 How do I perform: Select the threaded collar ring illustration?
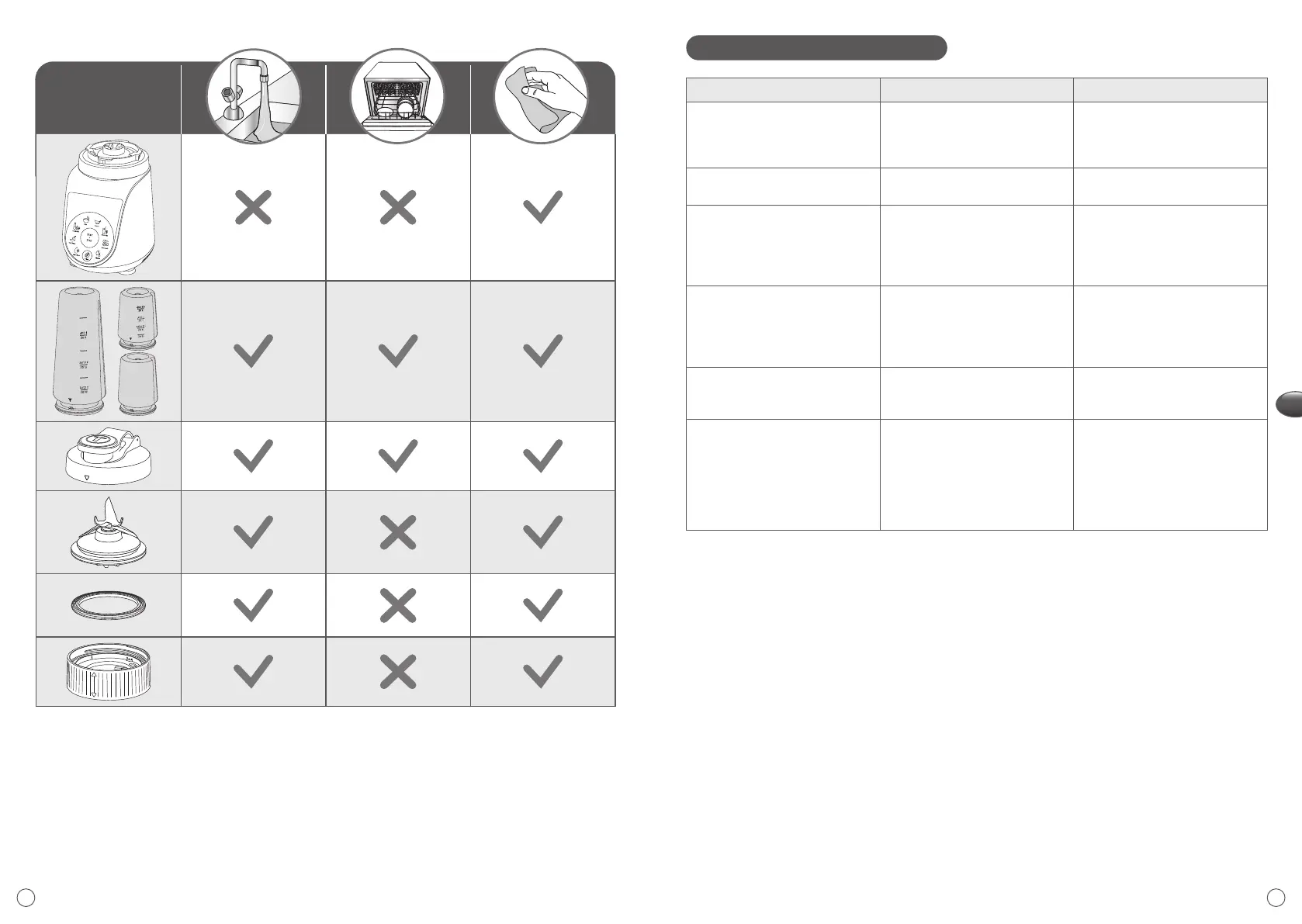[x=109, y=672]
